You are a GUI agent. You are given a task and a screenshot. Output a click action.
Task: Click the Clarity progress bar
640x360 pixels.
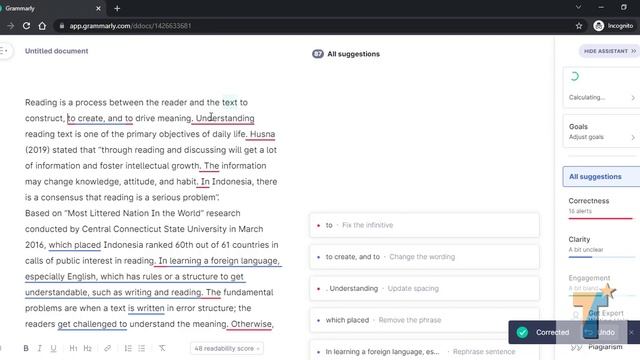pos(601,257)
